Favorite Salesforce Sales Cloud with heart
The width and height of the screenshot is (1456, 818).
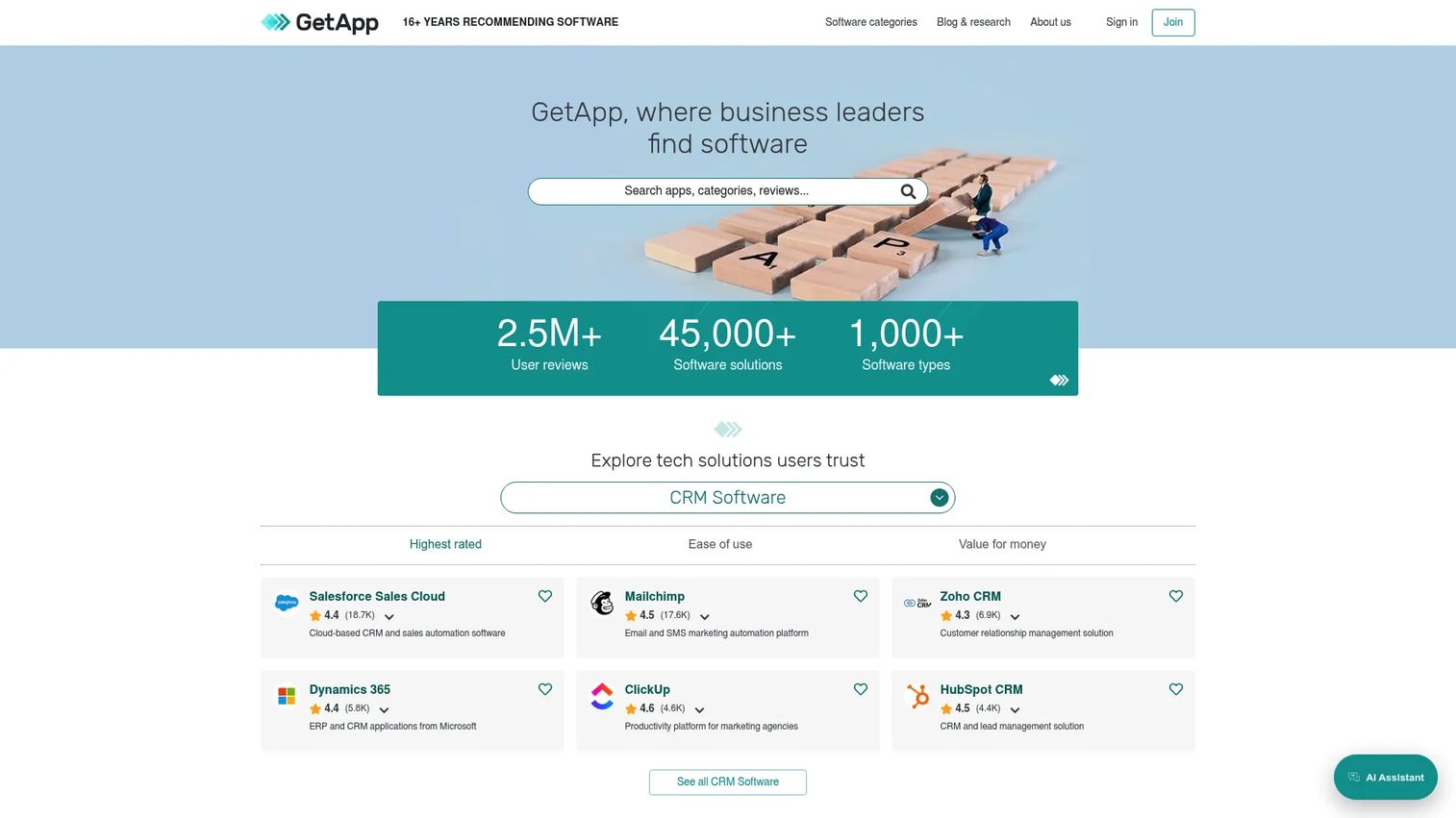coord(545,596)
